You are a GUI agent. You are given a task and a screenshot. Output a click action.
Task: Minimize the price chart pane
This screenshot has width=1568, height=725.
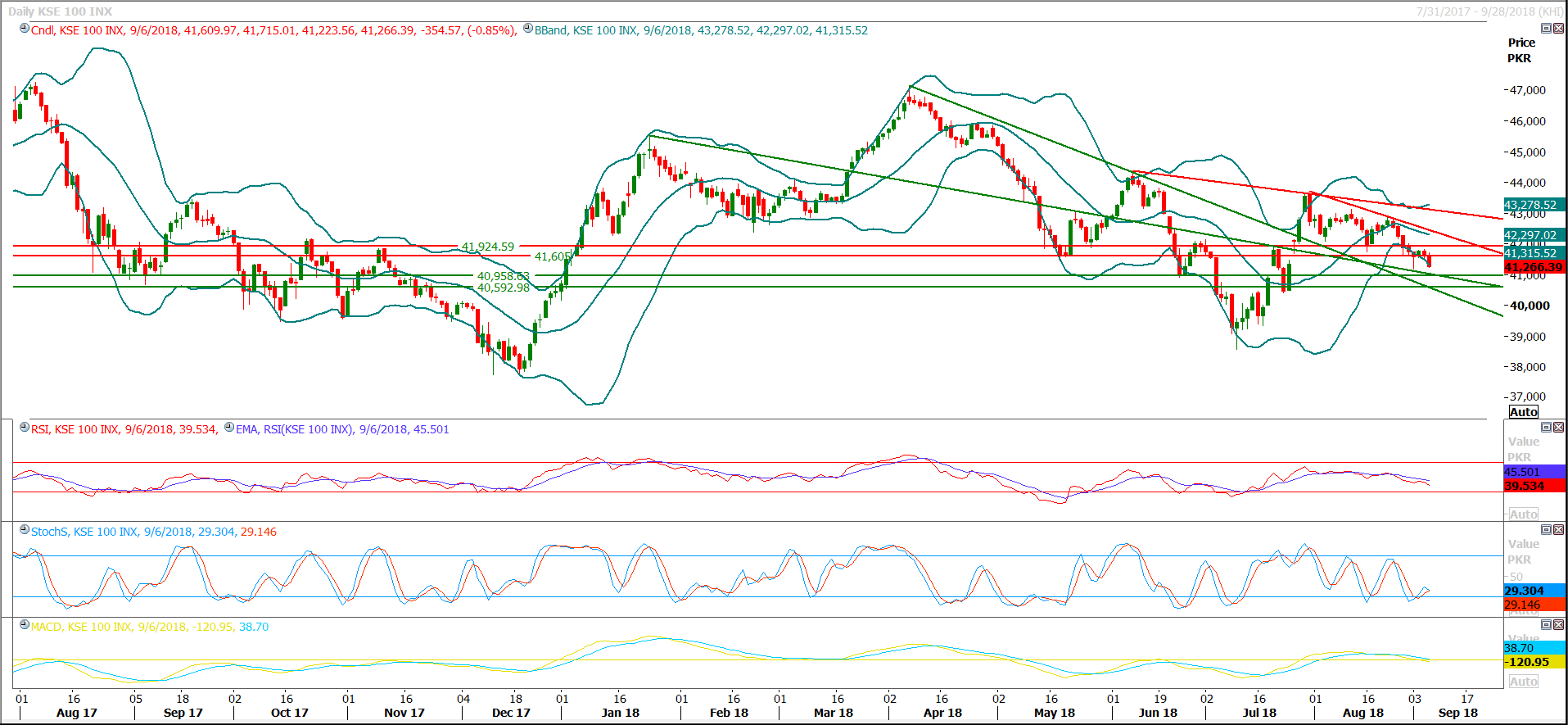click(x=1546, y=28)
